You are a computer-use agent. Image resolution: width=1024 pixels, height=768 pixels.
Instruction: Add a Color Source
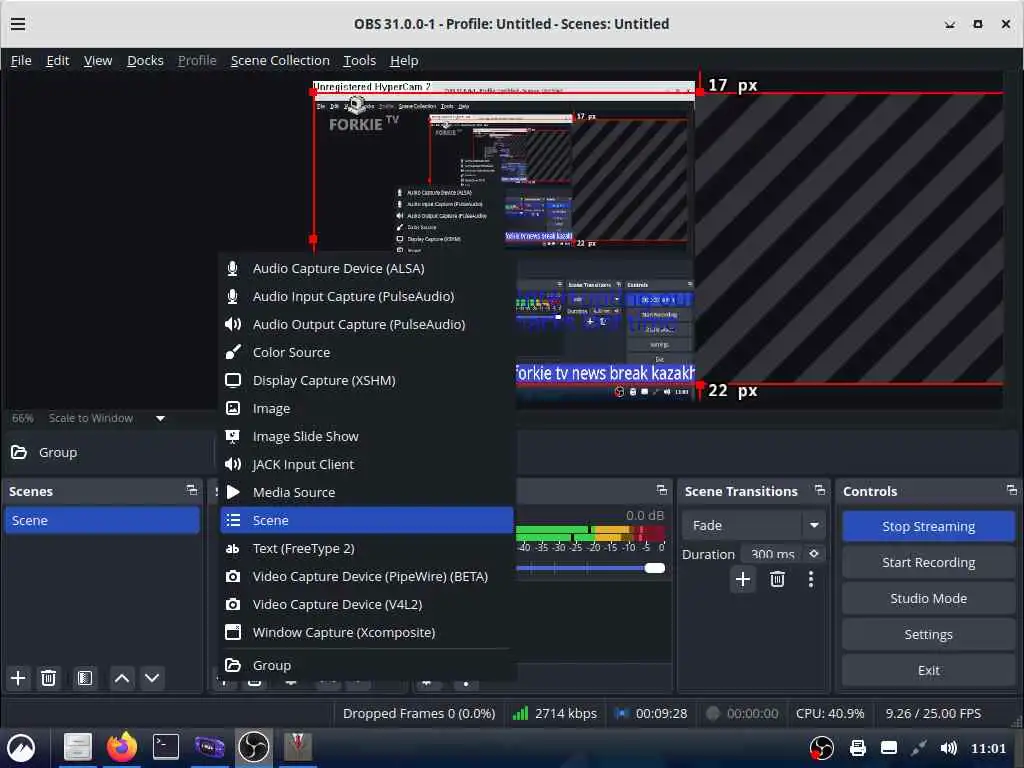pyautogui.click(x=366, y=353)
